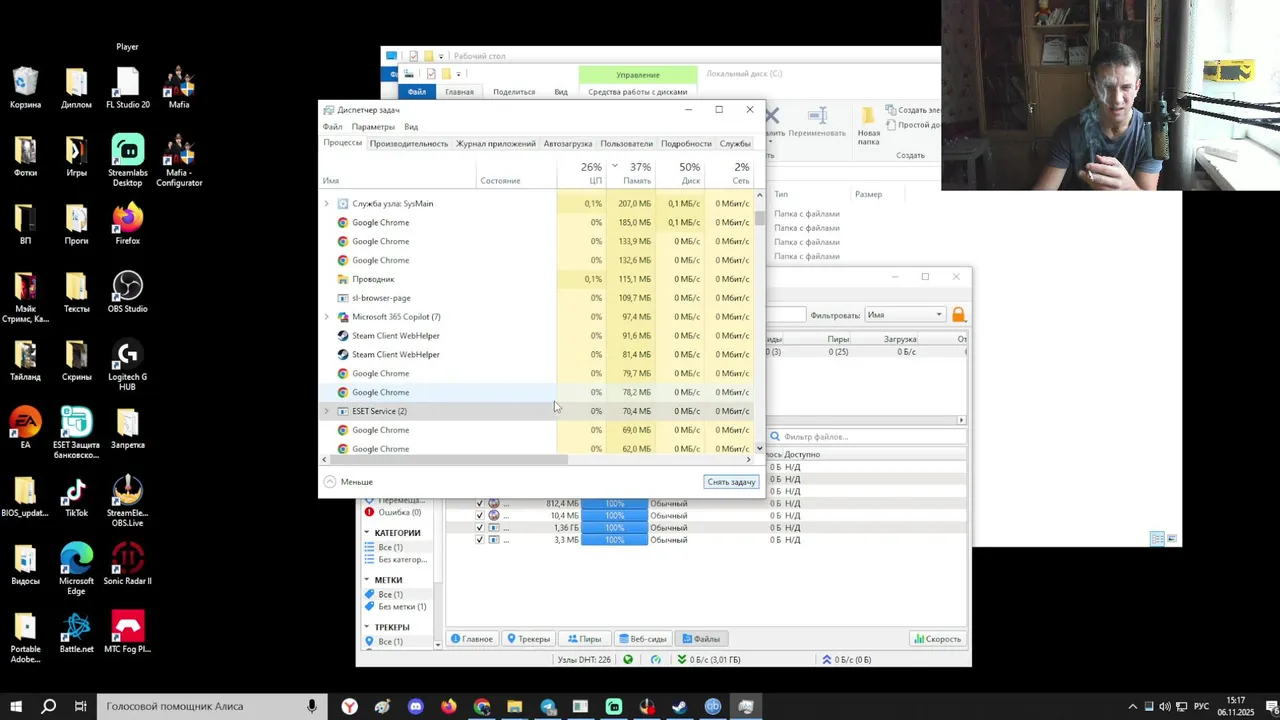Image resolution: width=1280 pixels, height=720 pixels.
Task: Select the Проводник process row
Action: (538, 279)
